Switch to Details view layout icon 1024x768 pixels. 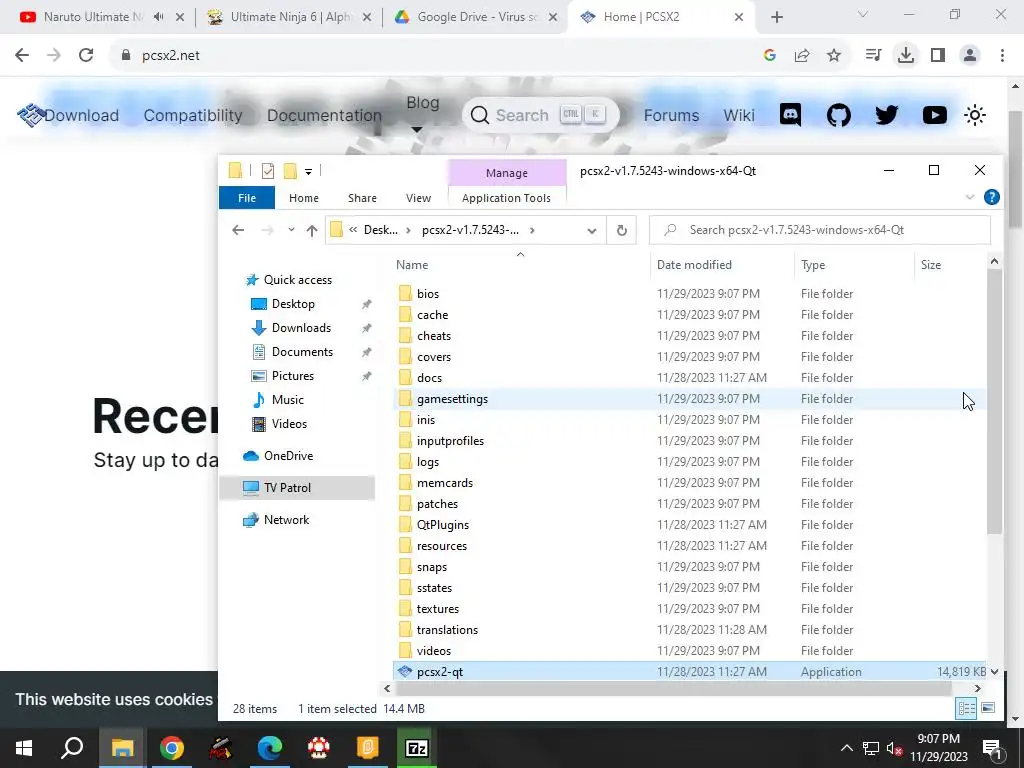pos(966,709)
